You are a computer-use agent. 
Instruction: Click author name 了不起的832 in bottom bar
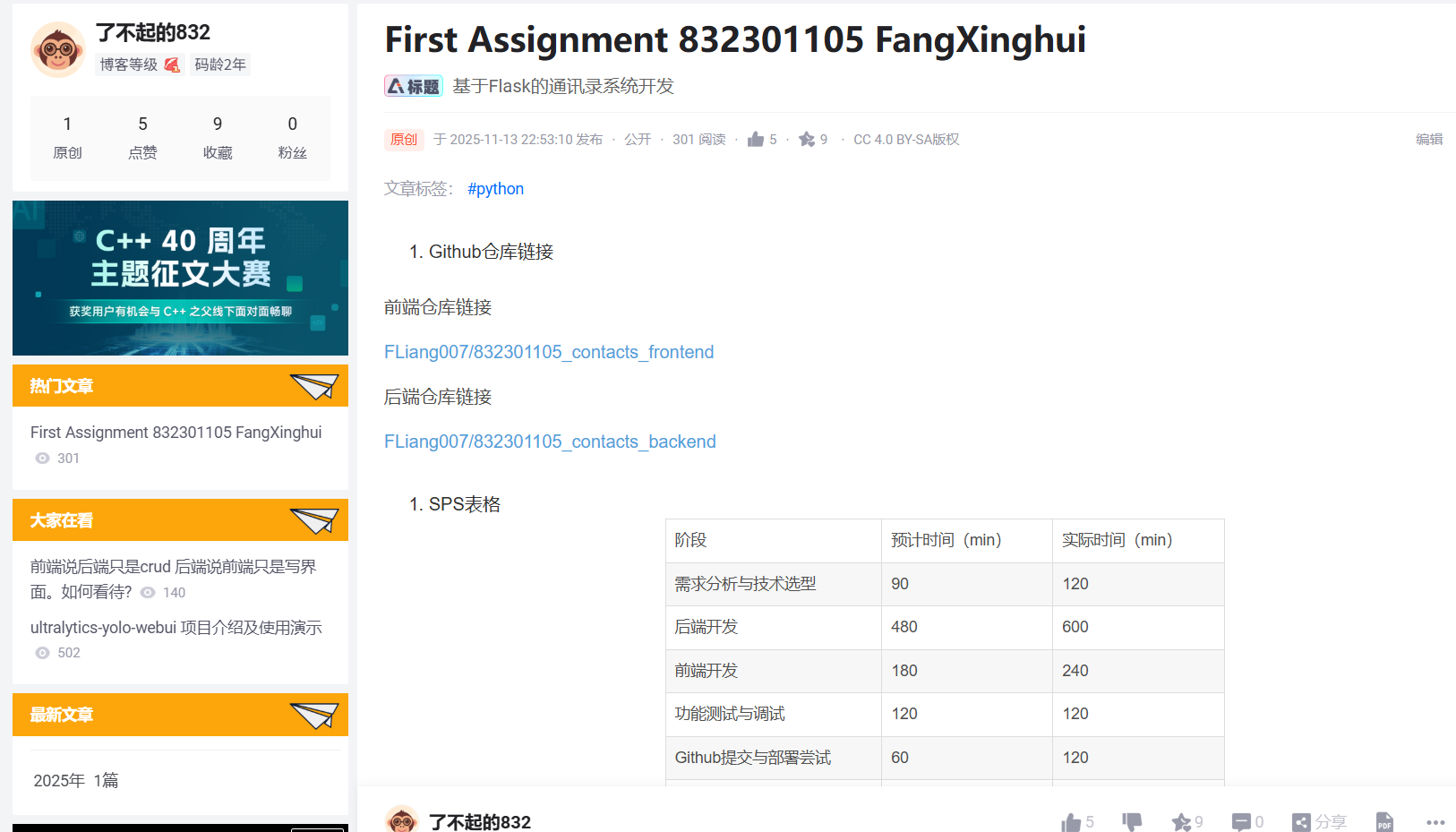(480, 822)
